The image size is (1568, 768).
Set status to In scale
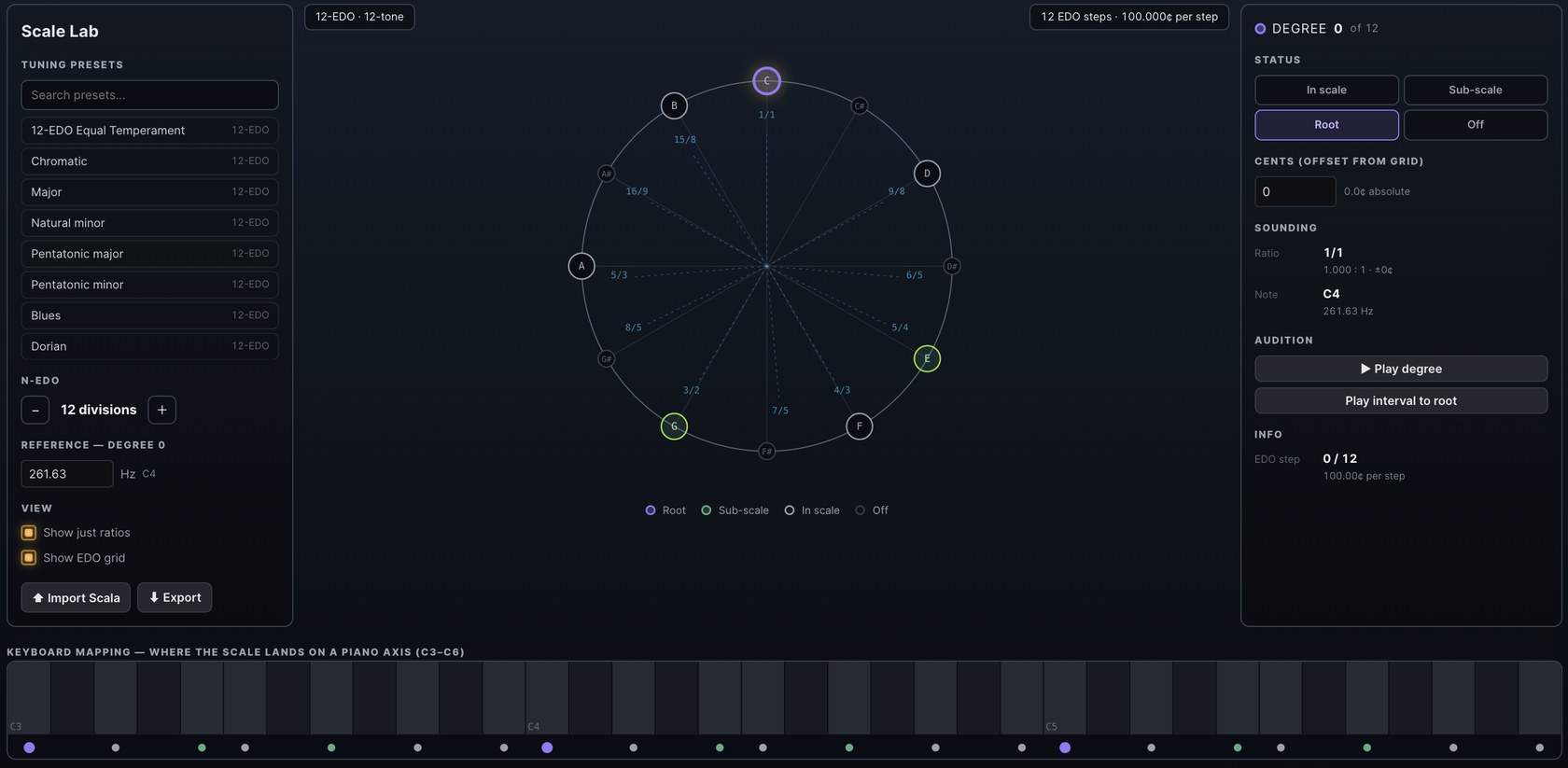[x=1326, y=91]
